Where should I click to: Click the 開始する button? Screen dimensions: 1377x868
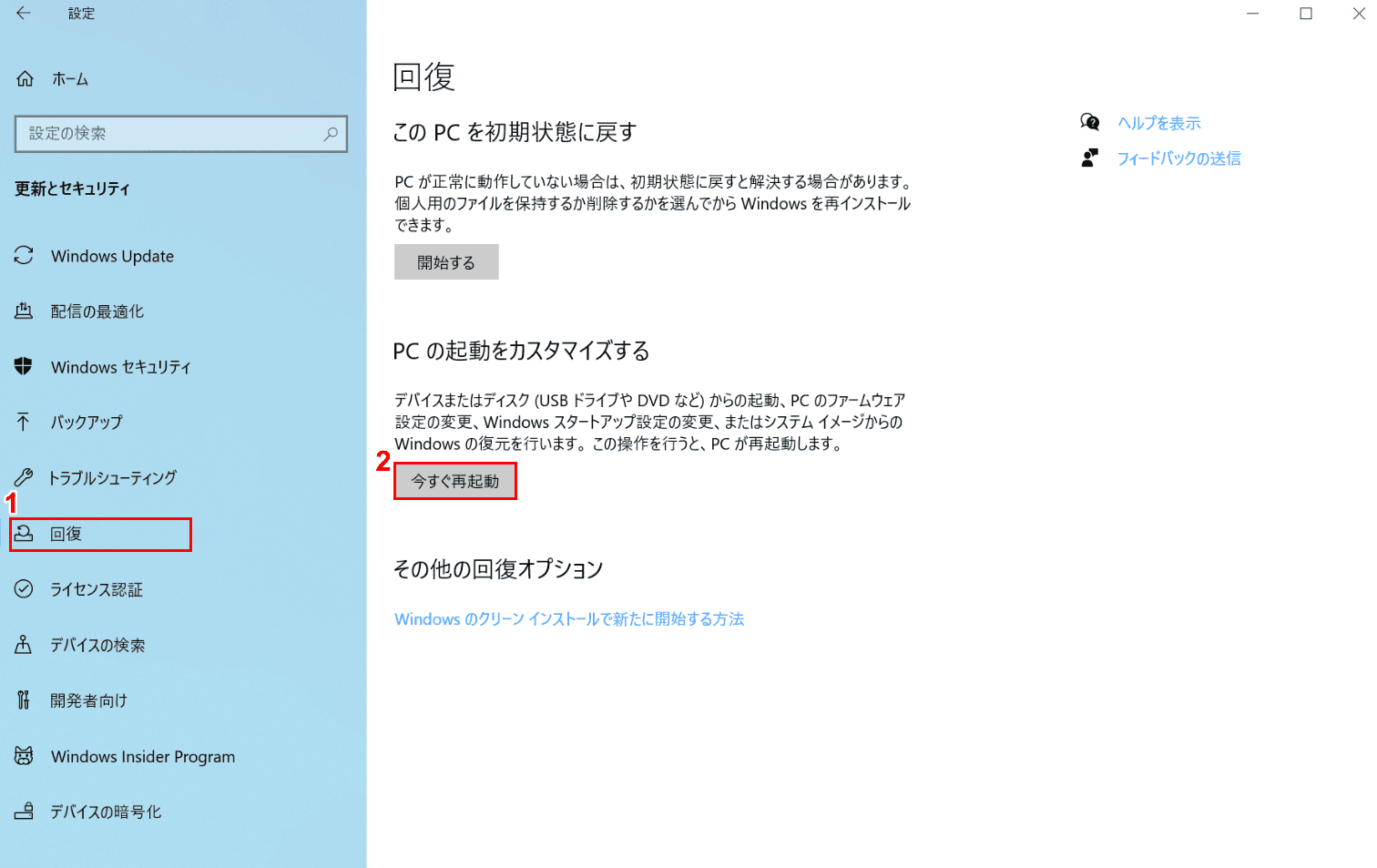pos(446,262)
